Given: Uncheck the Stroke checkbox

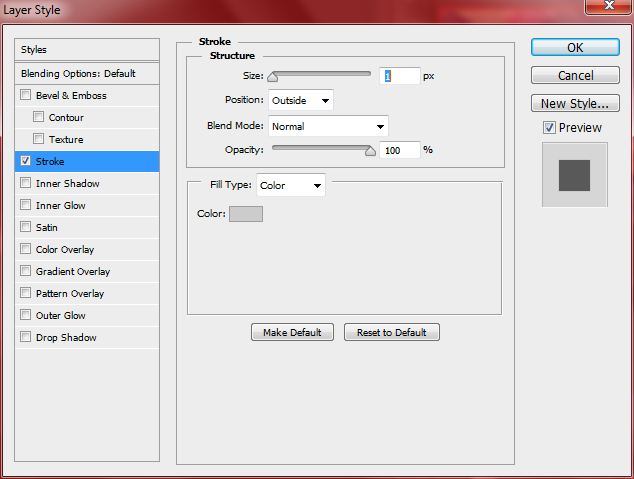Looking at the screenshot, I should click(x=25, y=161).
